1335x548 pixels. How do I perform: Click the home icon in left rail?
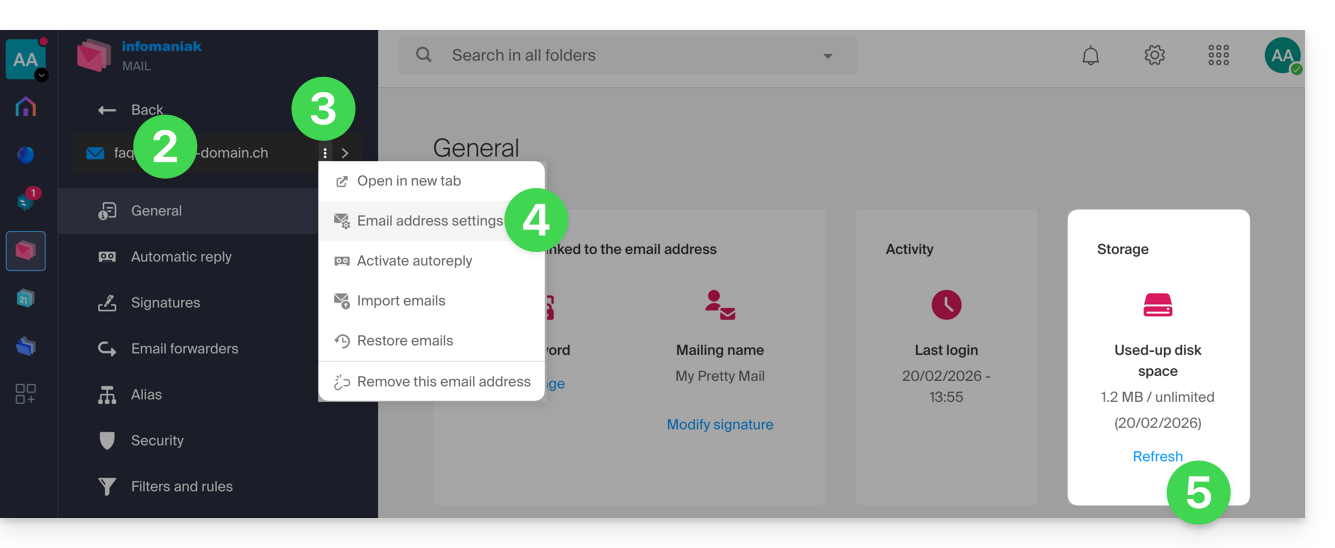click(x=26, y=107)
